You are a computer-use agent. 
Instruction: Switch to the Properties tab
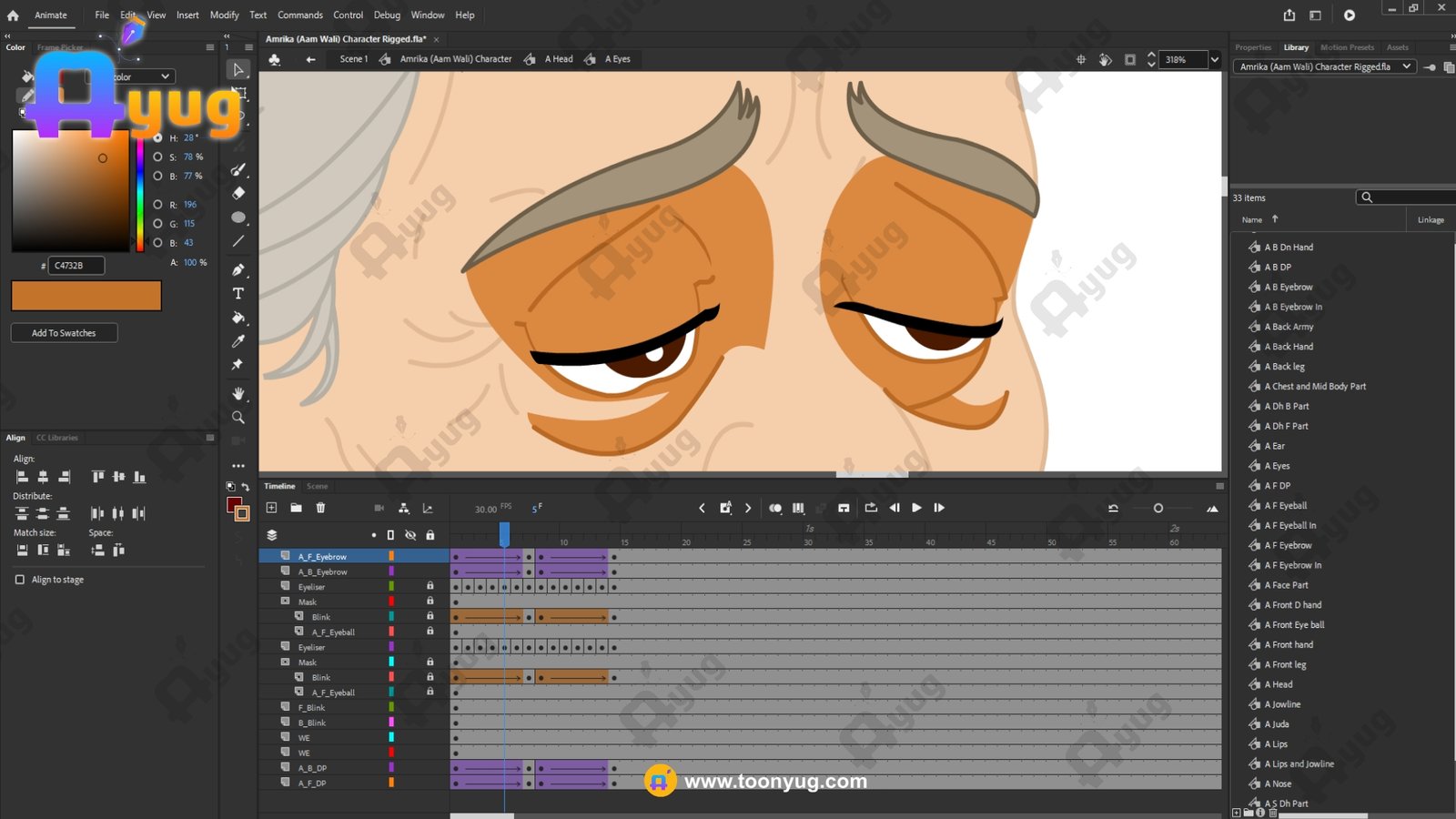click(x=1252, y=47)
